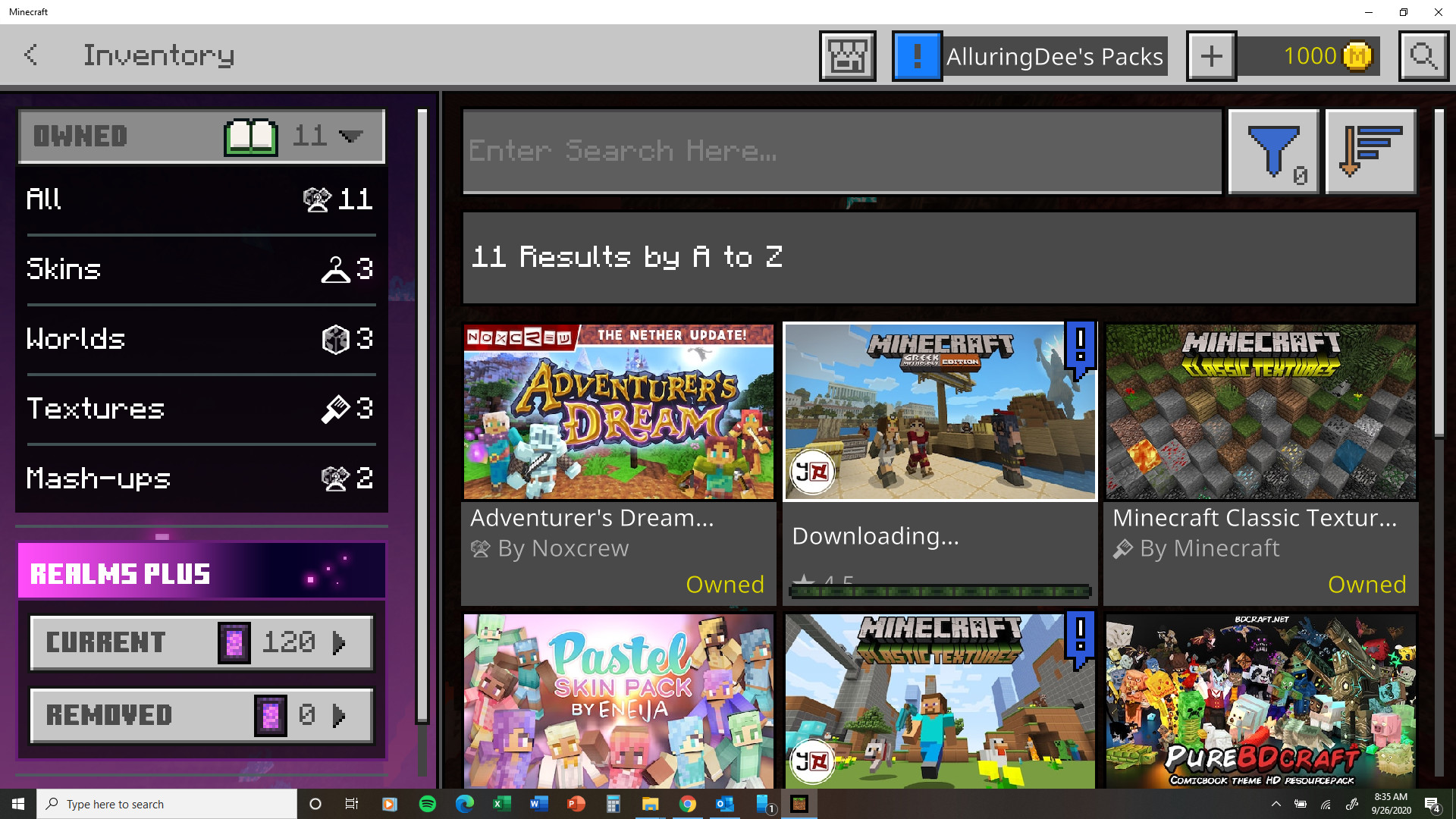Click the Spotify icon in the taskbar
Screen dimensions: 1456x819
coord(428,804)
